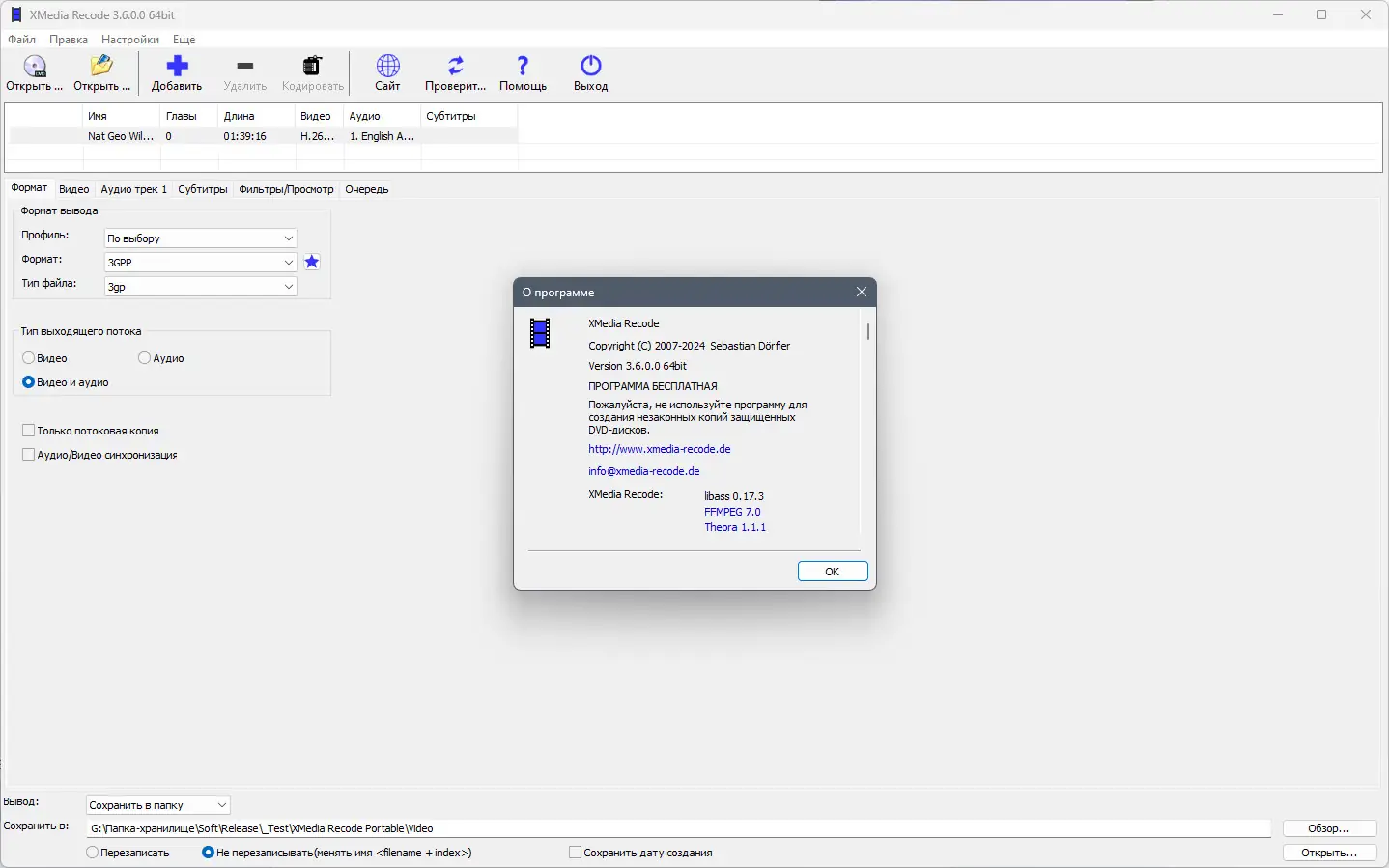Click the minus Удалить toolbar icon
The height and width of the screenshot is (868, 1389).
[x=244, y=66]
